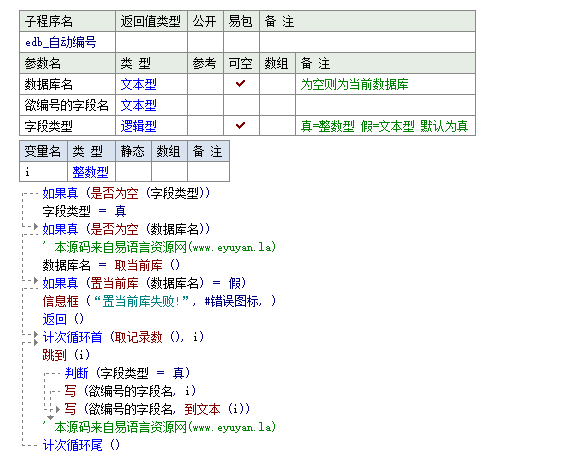Click the 可空 header cell
This screenshot has width=575, height=458.
(x=241, y=63)
